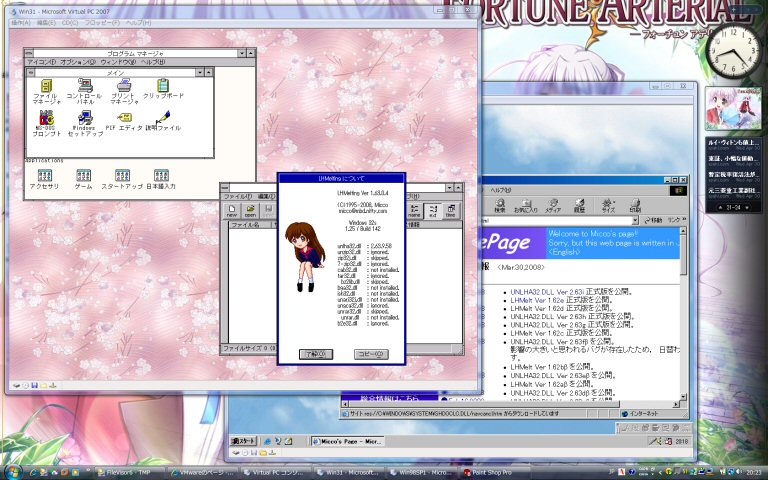Open the 'LHMelt Ver 1.62e' link

click(537, 300)
